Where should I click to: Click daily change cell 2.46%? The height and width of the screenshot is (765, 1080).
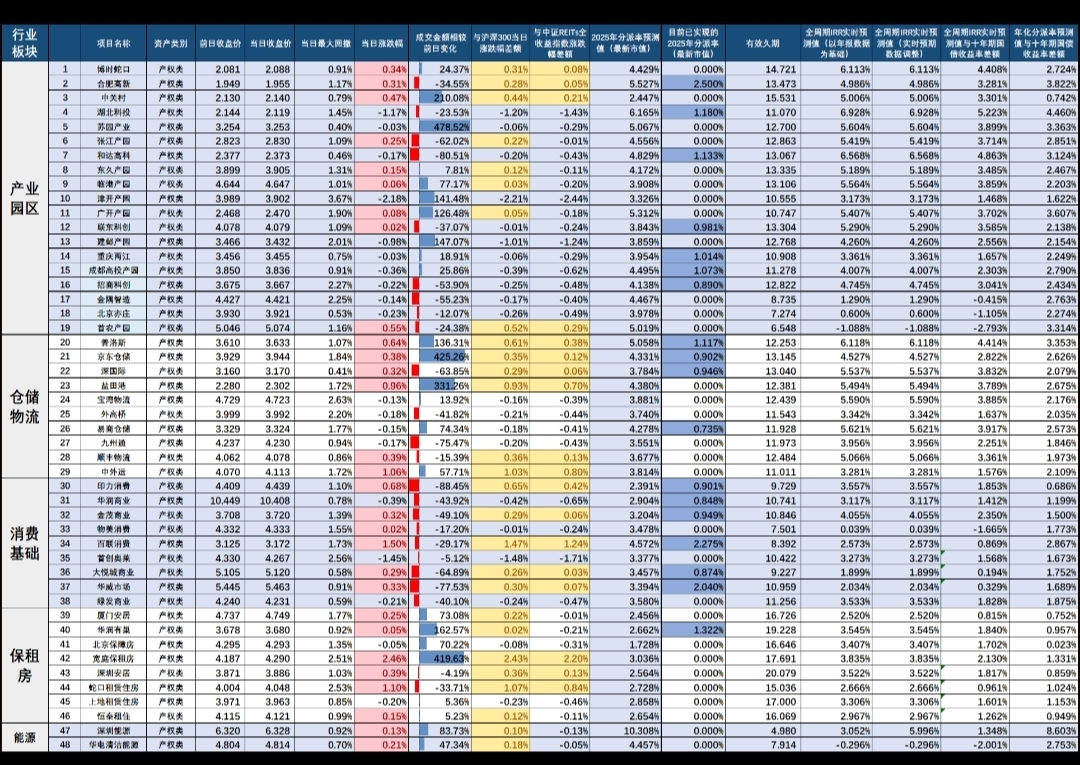point(382,658)
